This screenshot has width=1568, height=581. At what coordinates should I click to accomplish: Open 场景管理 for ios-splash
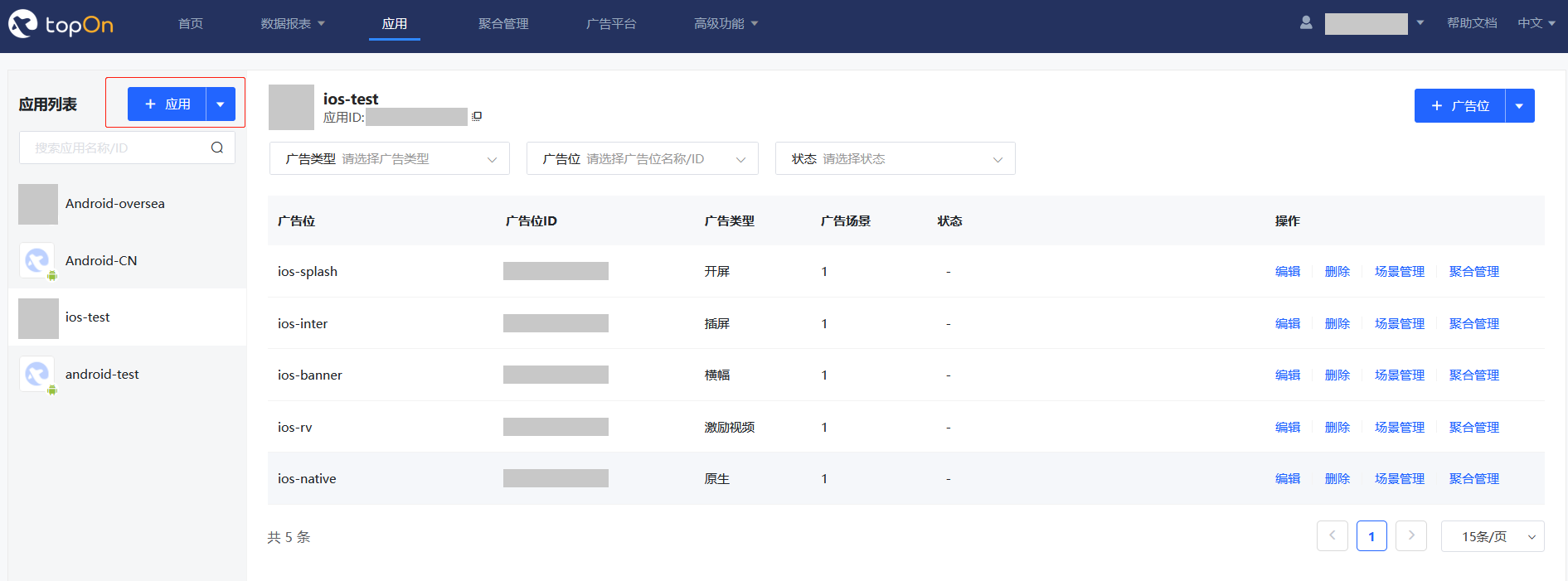pyautogui.click(x=1400, y=271)
